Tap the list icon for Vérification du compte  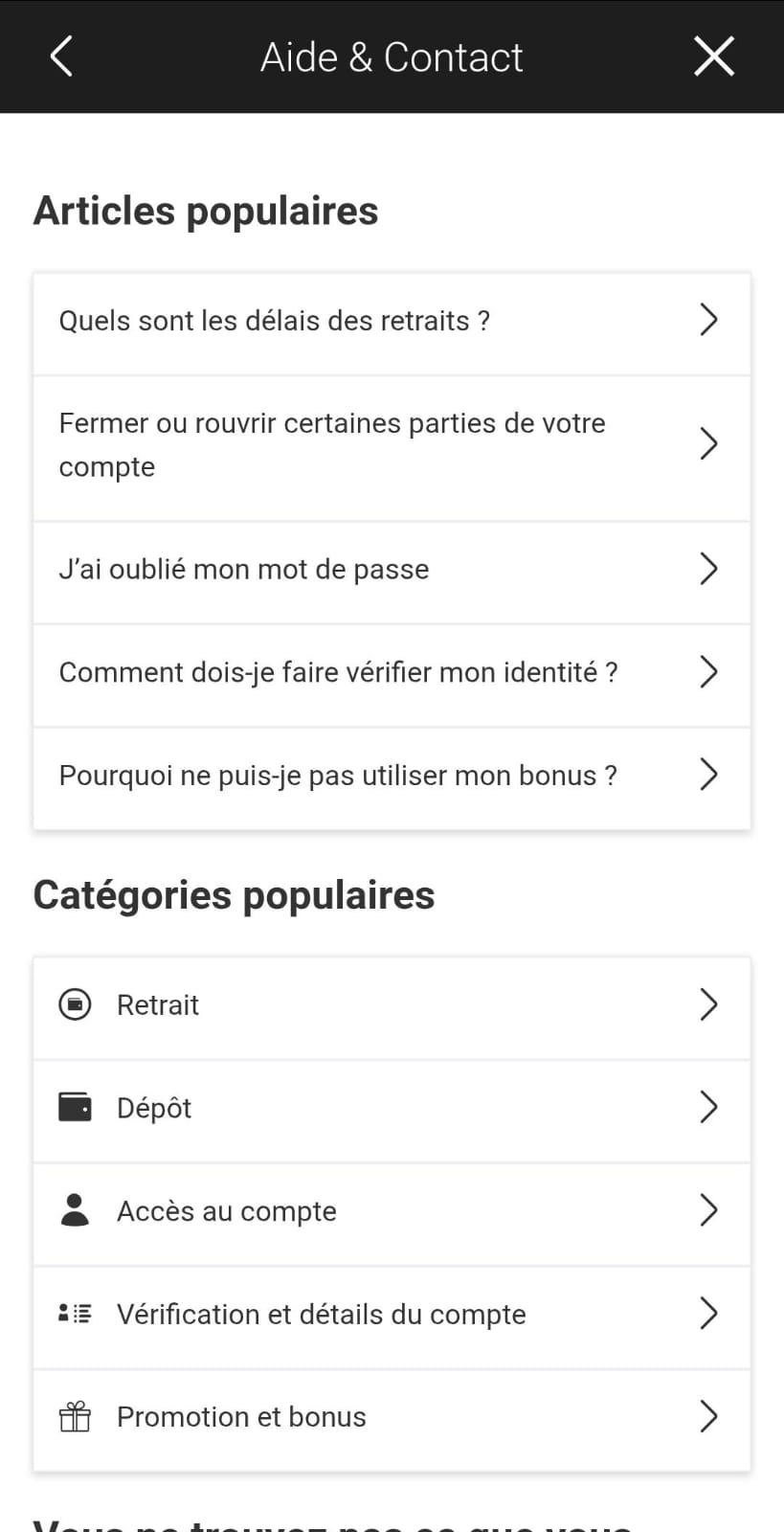click(75, 1313)
